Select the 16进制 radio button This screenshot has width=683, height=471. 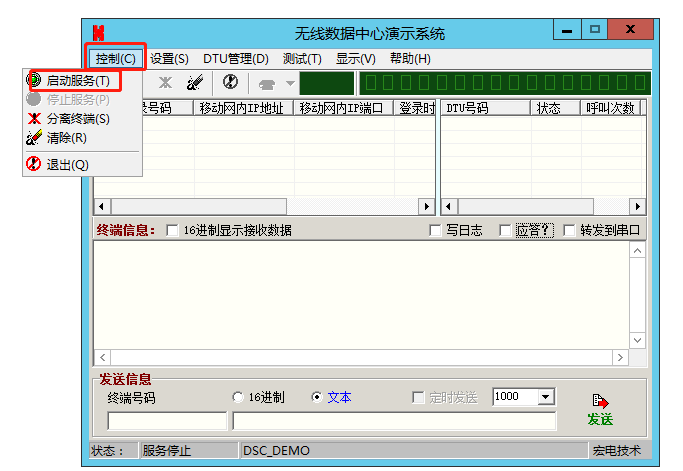238,397
